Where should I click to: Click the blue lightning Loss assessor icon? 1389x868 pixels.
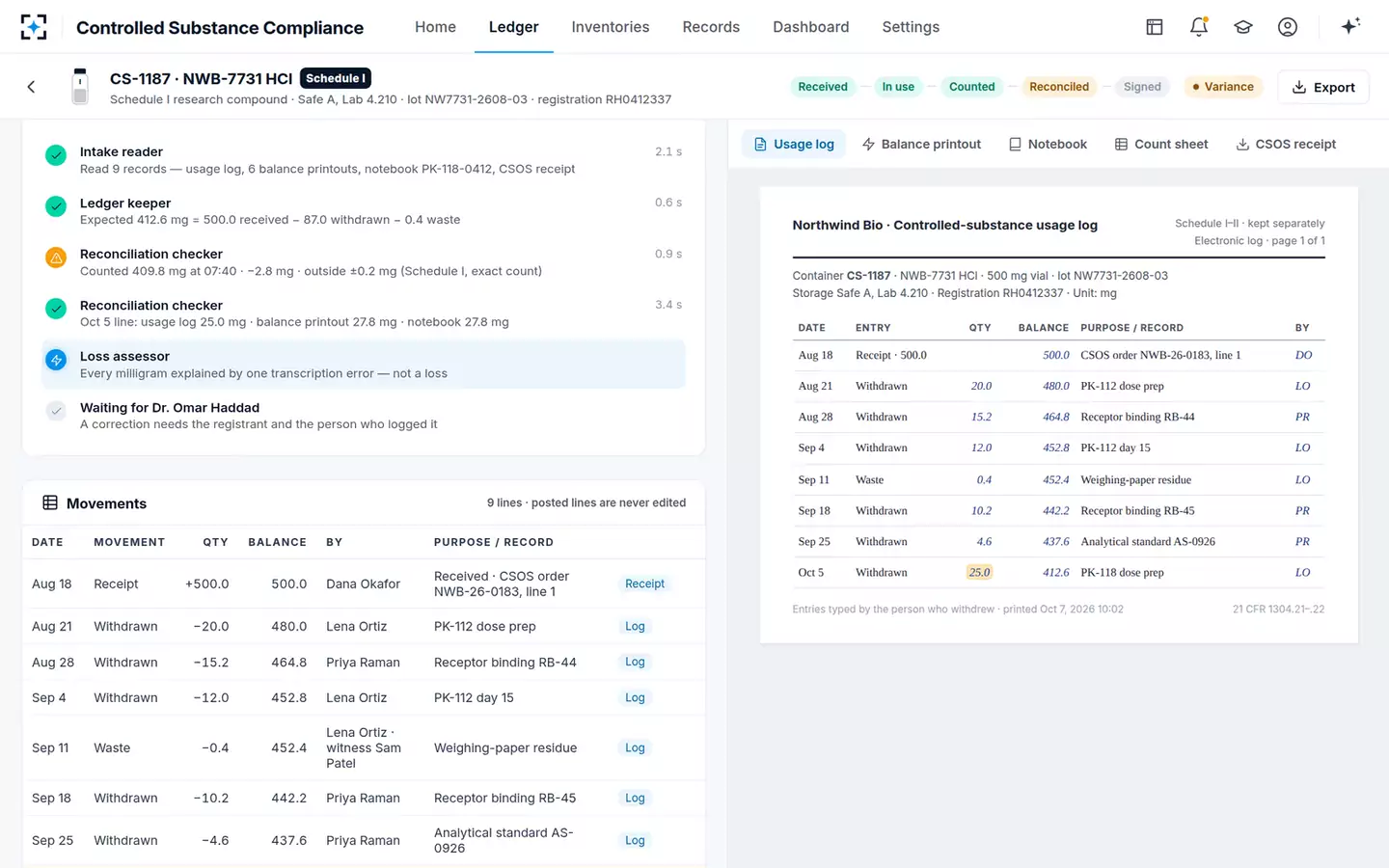56,360
